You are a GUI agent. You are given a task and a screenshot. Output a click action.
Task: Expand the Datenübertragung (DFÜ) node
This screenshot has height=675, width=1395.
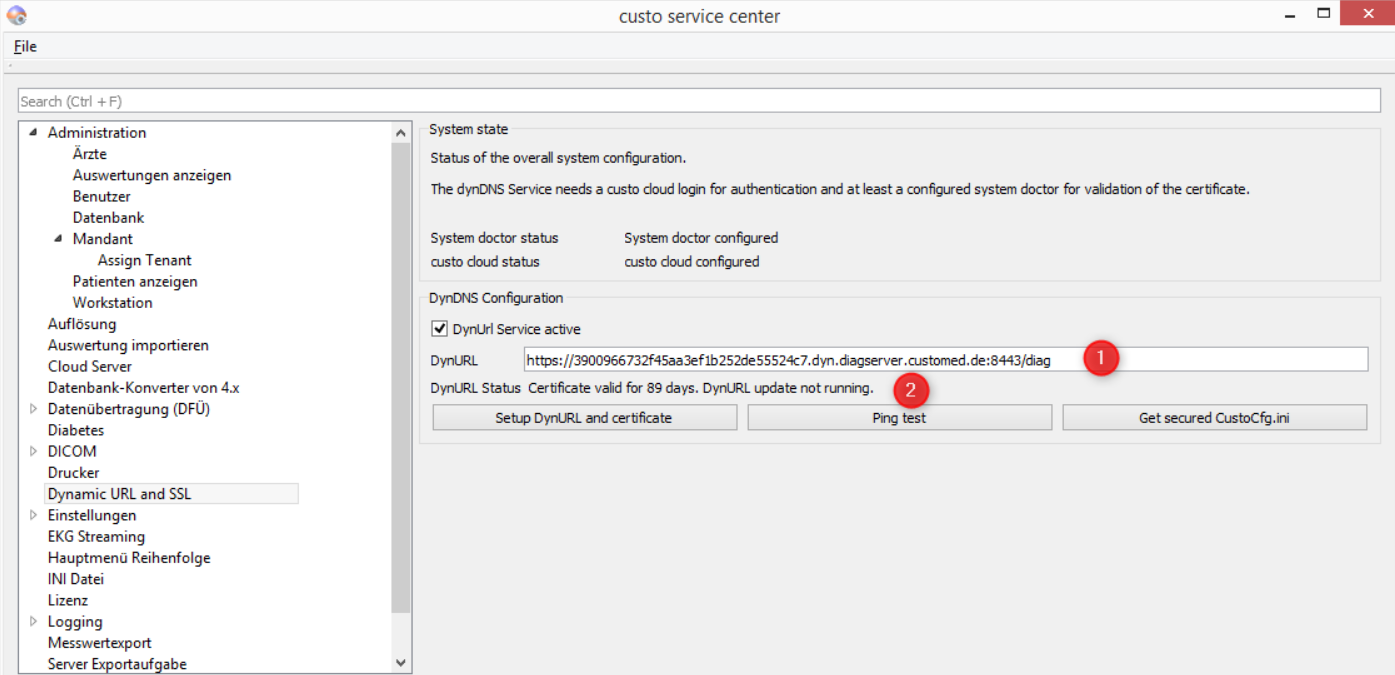[x=34, y=409]
